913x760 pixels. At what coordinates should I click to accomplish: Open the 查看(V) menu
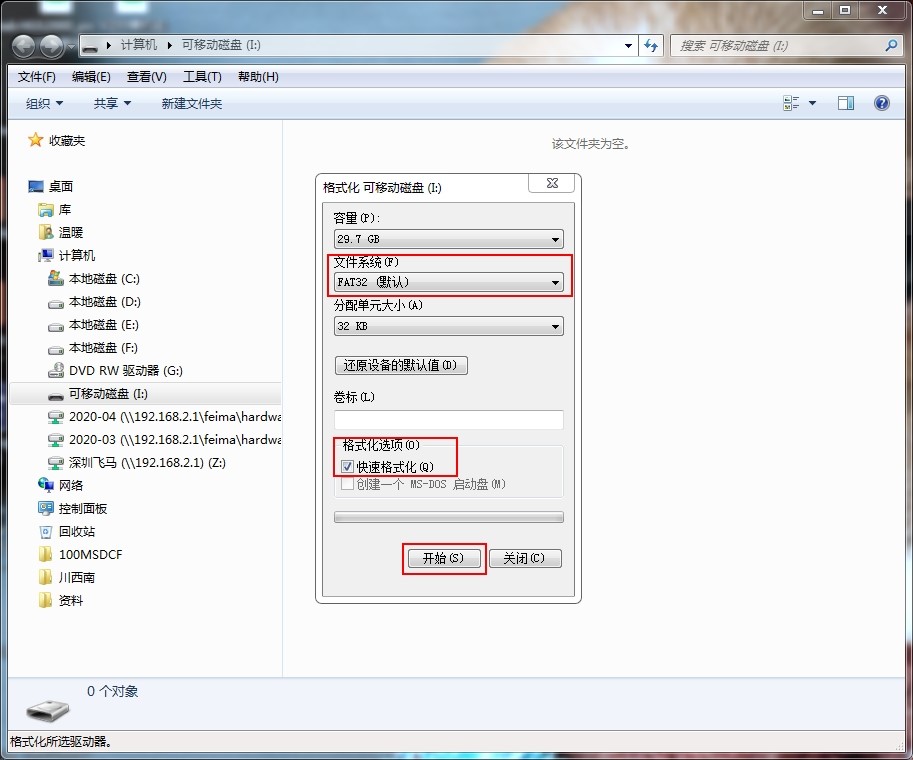[x=147, y=77]
